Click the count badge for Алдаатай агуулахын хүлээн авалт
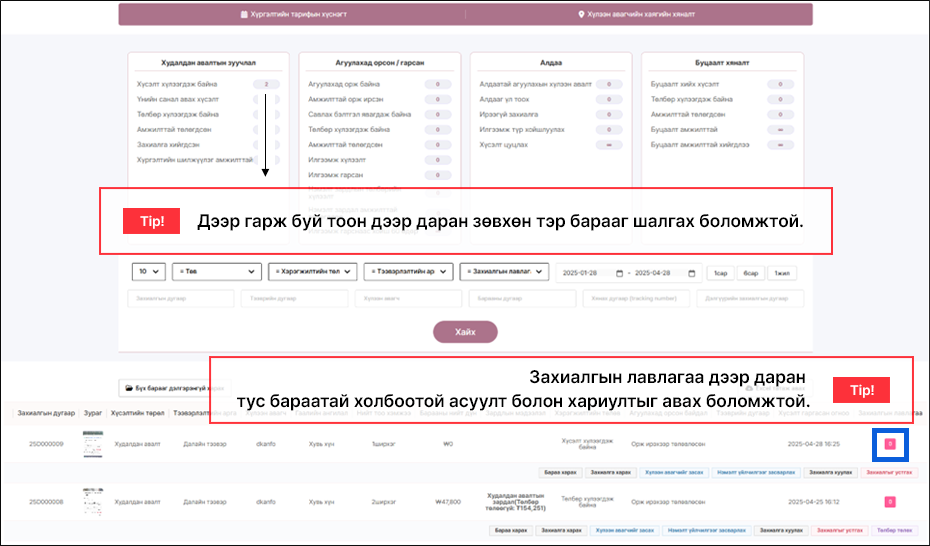 609,85
